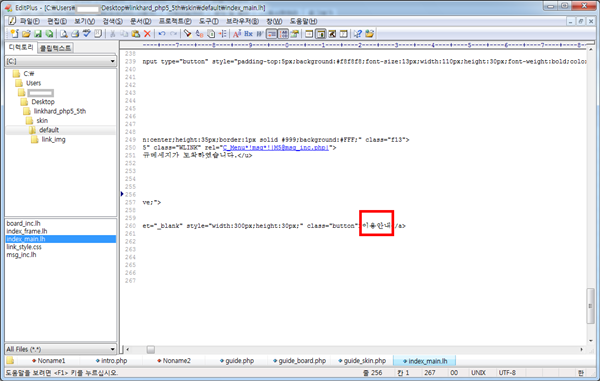Image resolution: width=600 pixels, height=381 pixels.
Task: Click the UTF-8 encoding in status bar
Action: [507, 373]
